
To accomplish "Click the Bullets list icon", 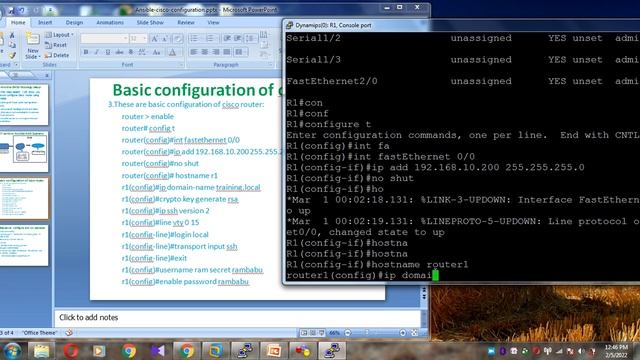I will tap(195, 39).
